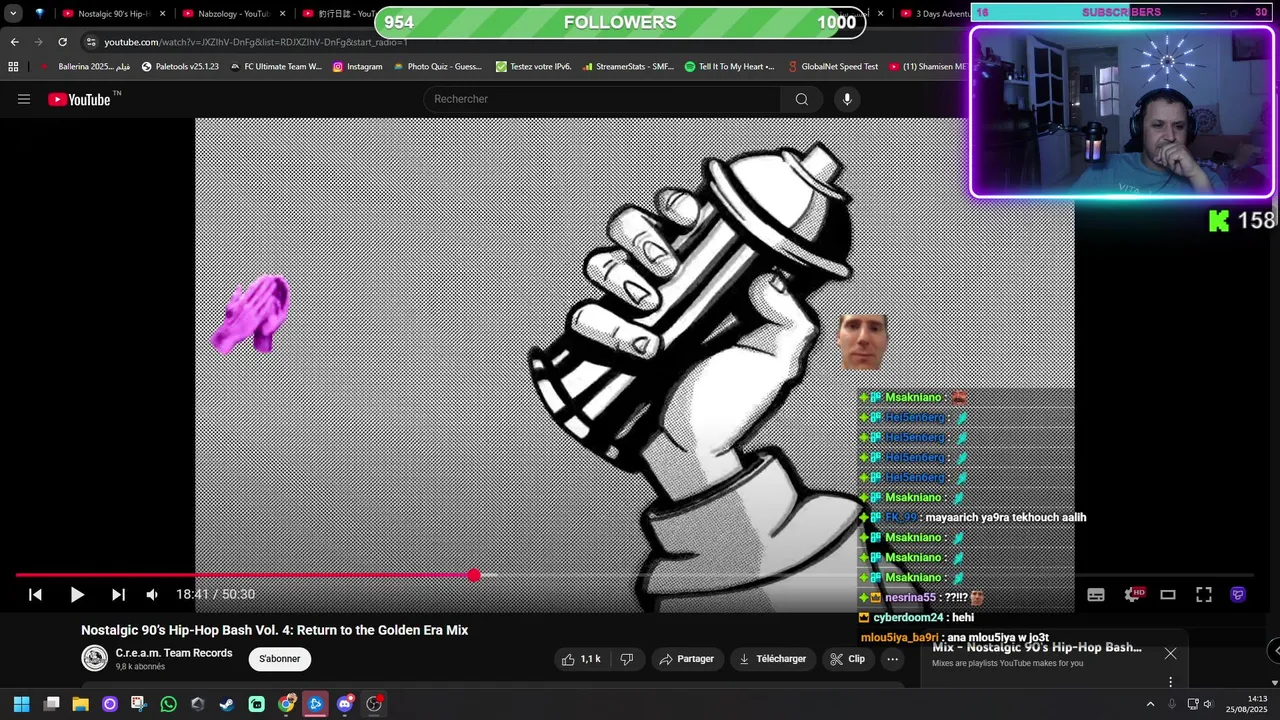Create a clip with Clip button

click(x=847, y=659)
